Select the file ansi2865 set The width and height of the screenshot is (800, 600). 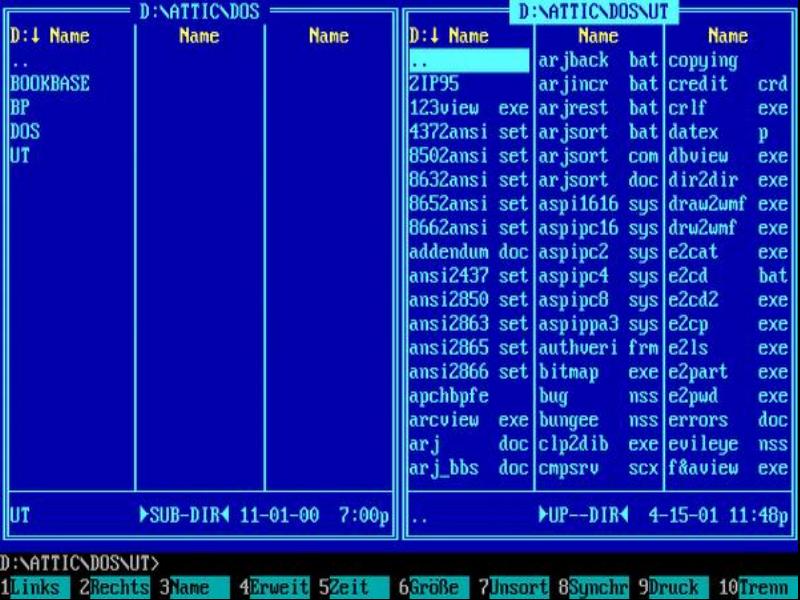(469, 347)
